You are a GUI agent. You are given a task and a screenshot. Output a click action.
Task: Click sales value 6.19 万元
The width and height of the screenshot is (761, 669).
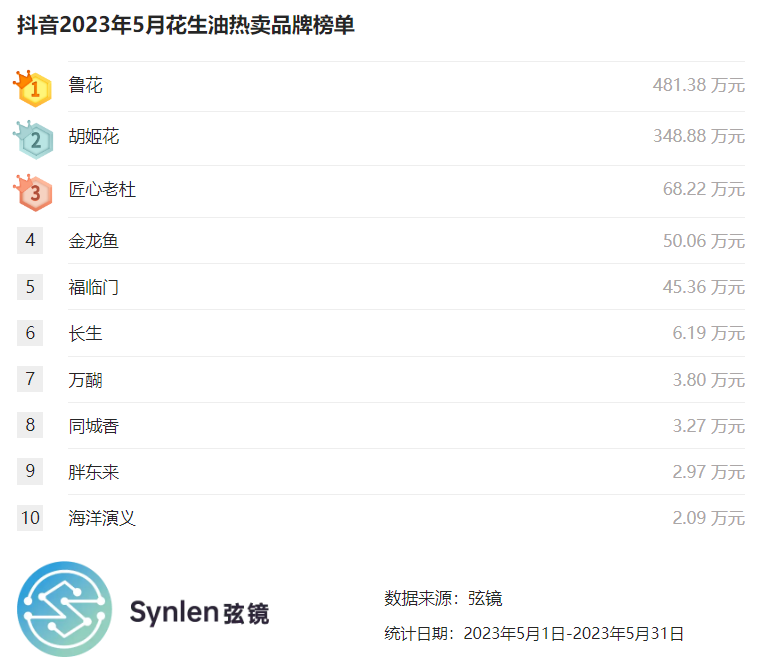[x=709, y=333]
